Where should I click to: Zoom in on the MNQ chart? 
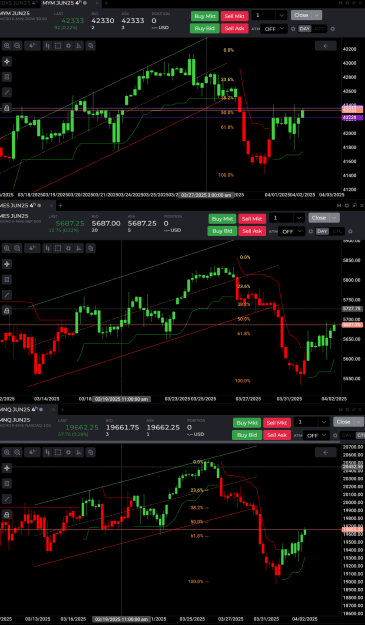(7, 452)
